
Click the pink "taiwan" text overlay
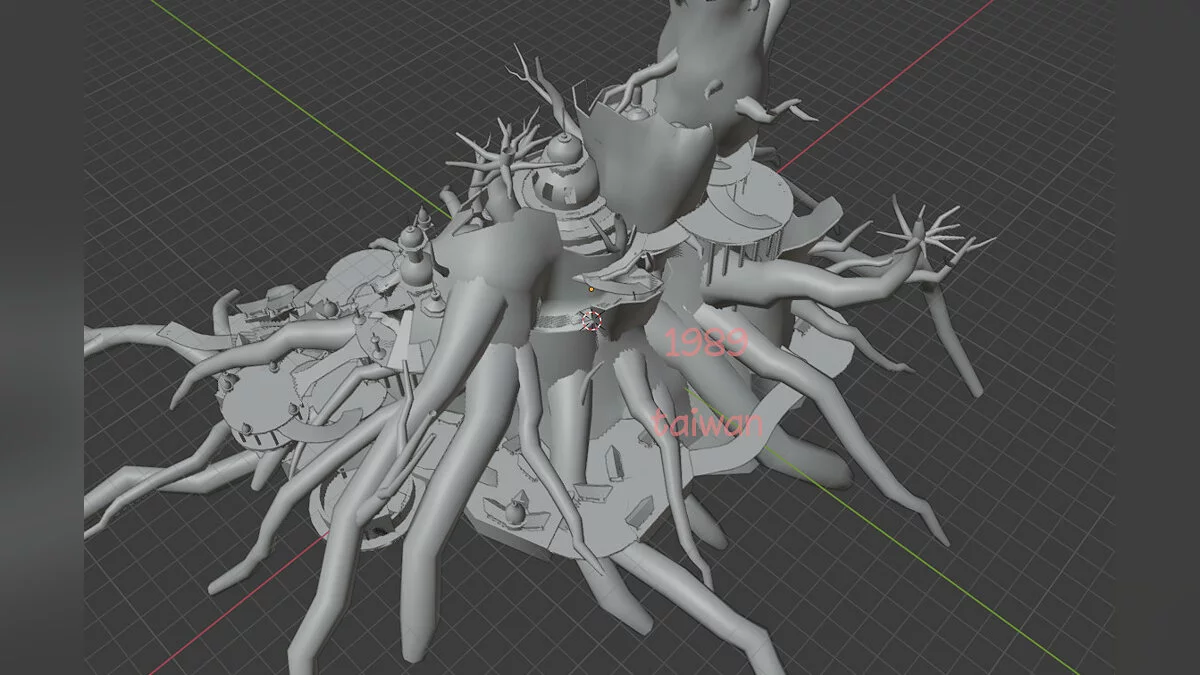click(708, 423)
